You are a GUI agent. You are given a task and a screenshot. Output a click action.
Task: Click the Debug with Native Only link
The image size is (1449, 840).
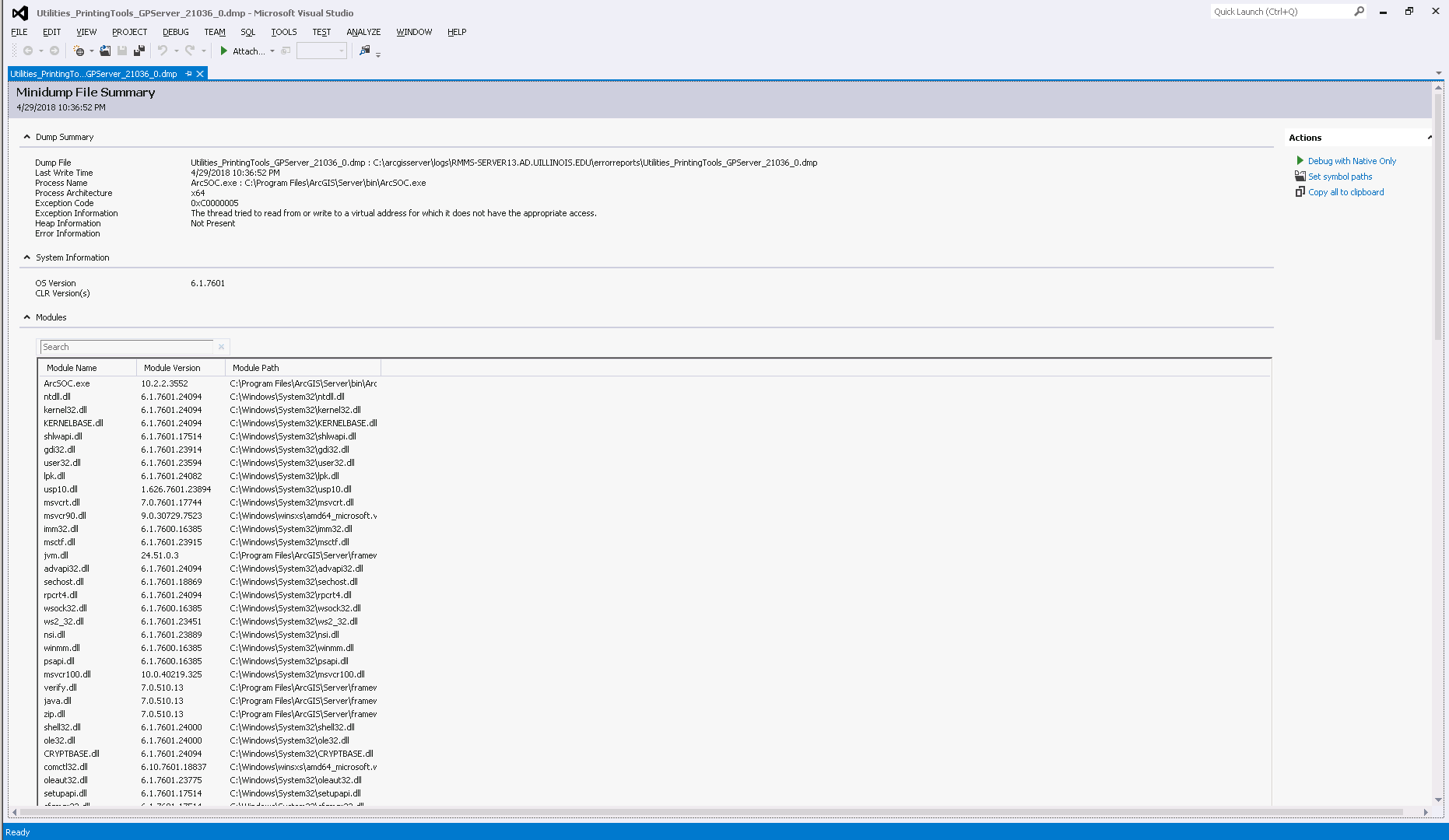[x=1352, y=161]
